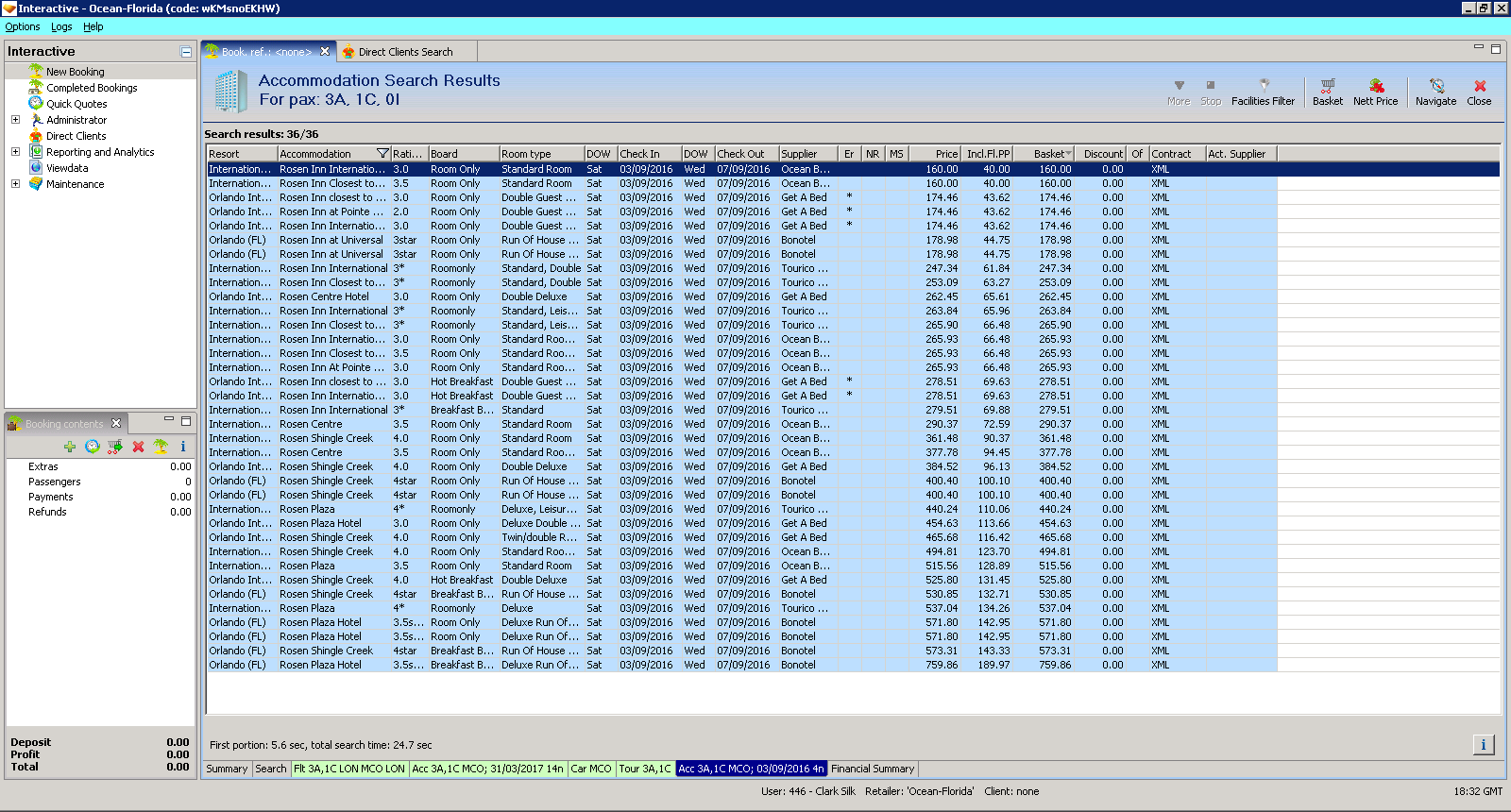The image size is (1511, 812).
Task: Go to the Financial Summary tab
Action: tap(873, 769)
